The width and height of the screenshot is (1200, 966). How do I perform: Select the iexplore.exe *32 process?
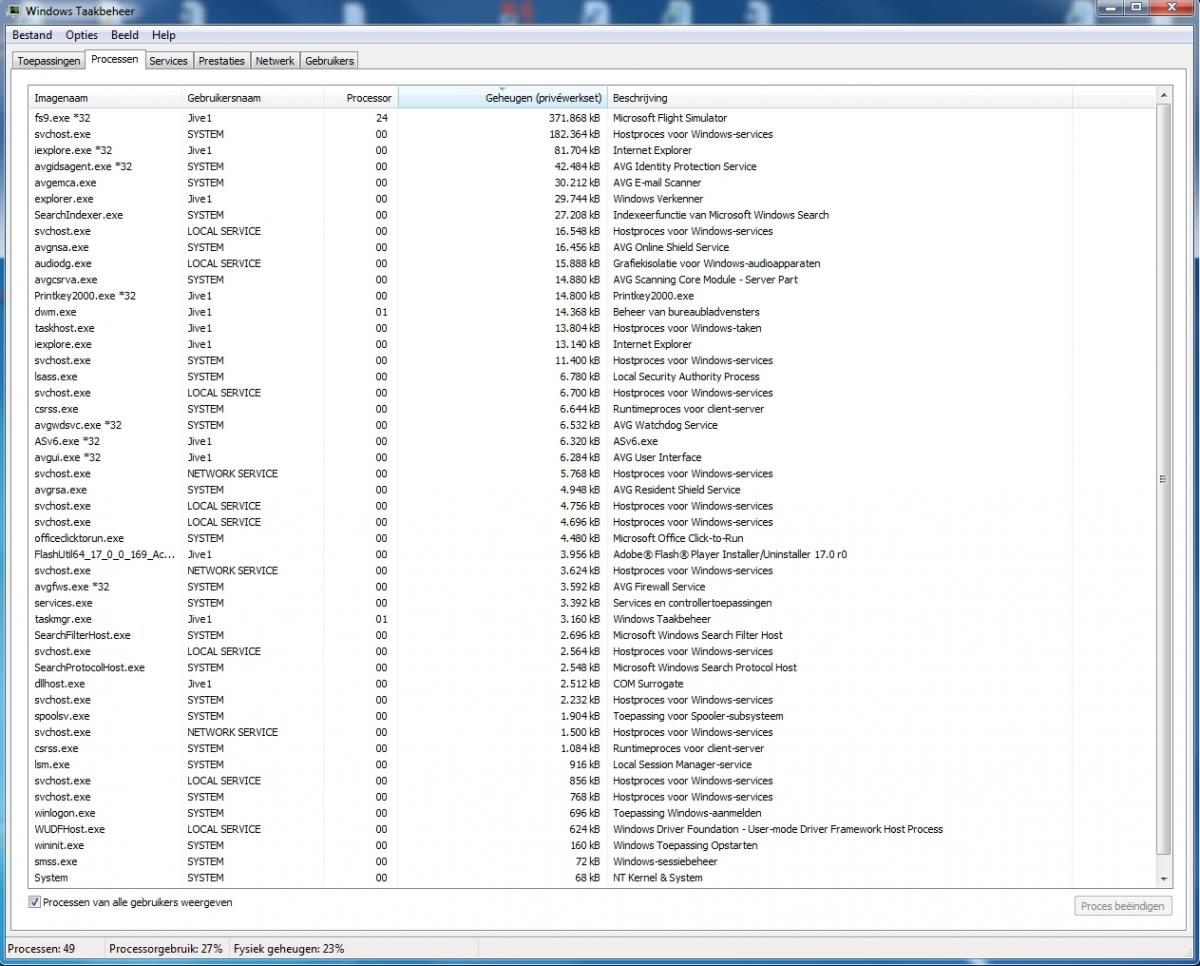click(x=592, y=150)
